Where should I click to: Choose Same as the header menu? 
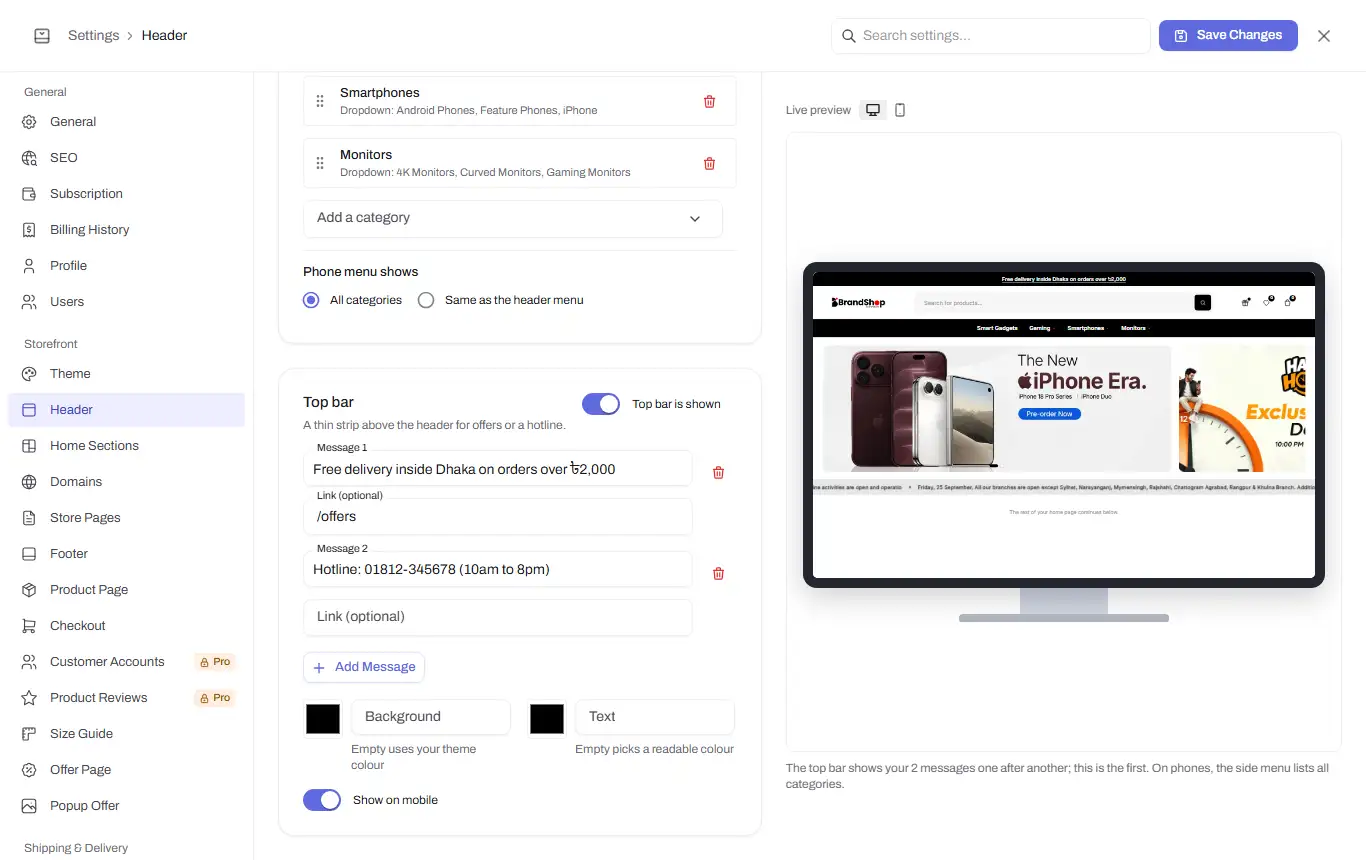coord(426,300)
